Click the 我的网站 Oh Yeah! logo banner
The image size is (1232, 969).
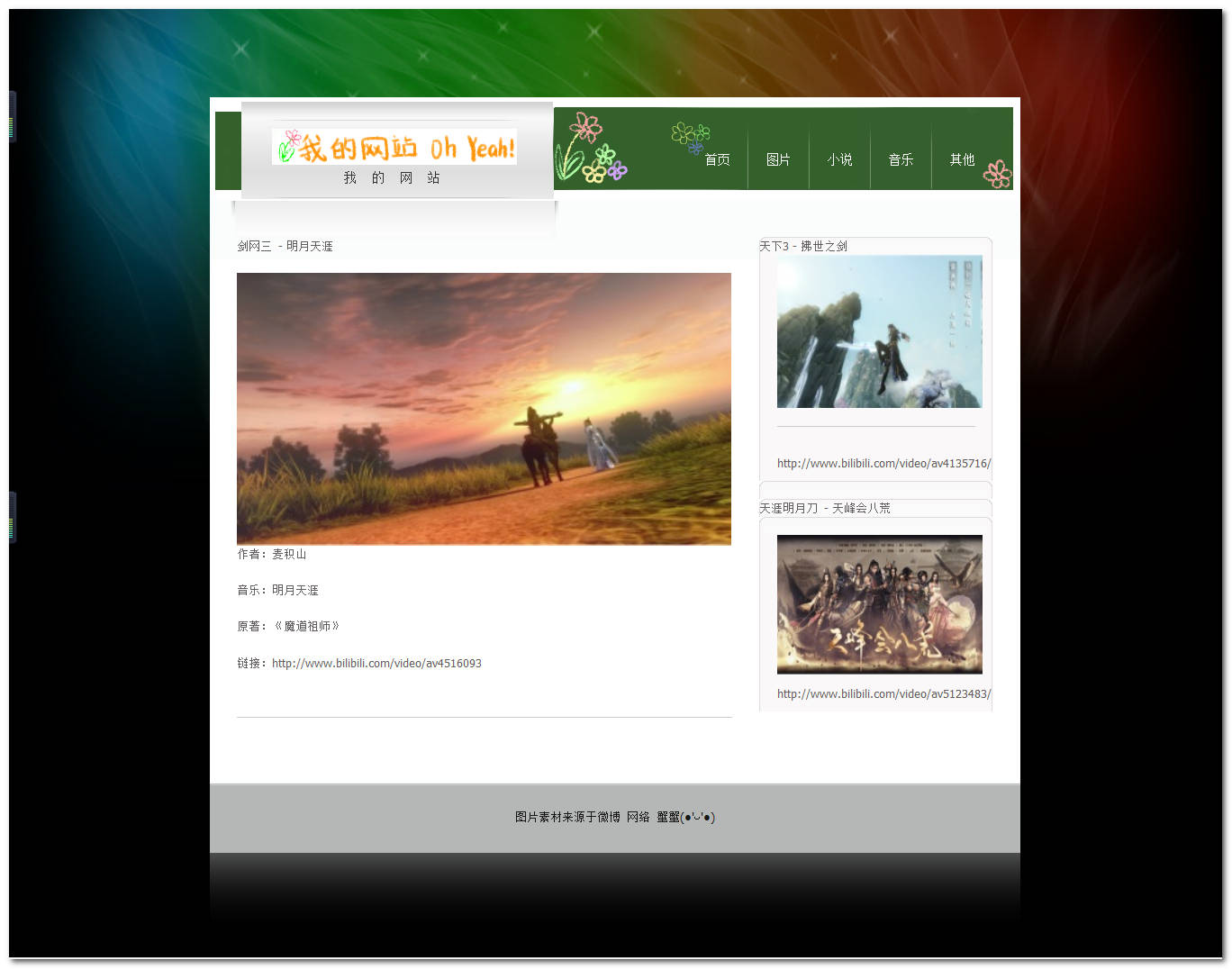tap(394, 147)
